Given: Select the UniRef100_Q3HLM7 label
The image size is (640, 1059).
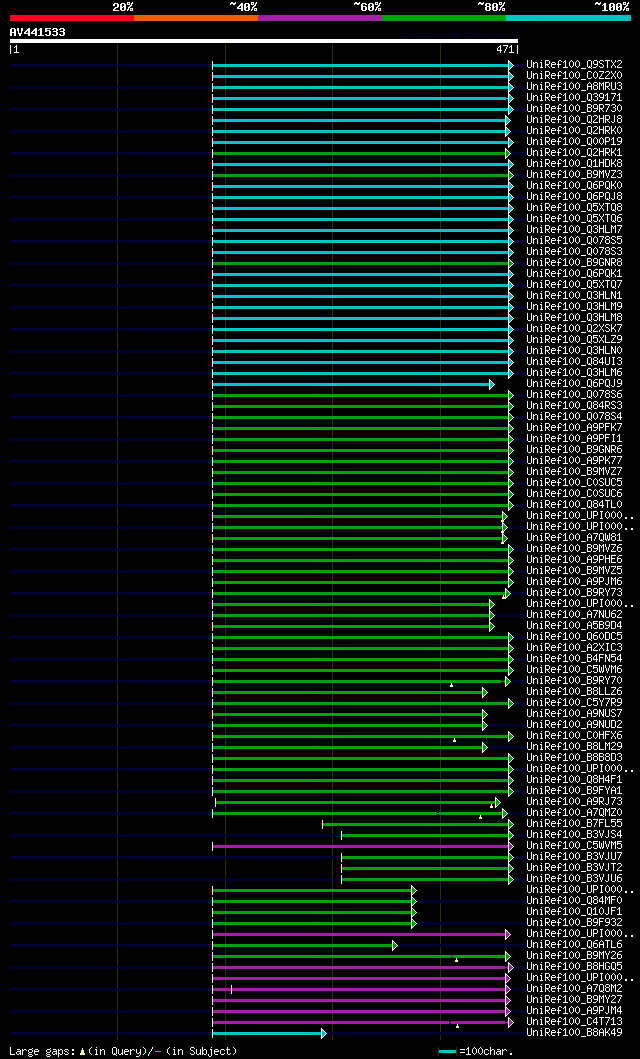Looking at the screenshot, I should point(575,229).
